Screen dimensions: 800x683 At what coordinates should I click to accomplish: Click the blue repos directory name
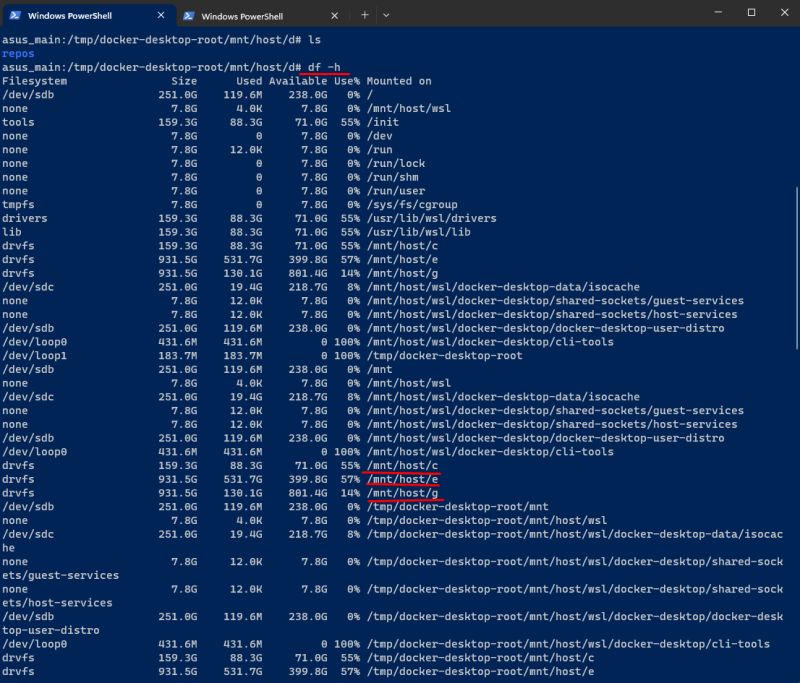coord(18,52)
